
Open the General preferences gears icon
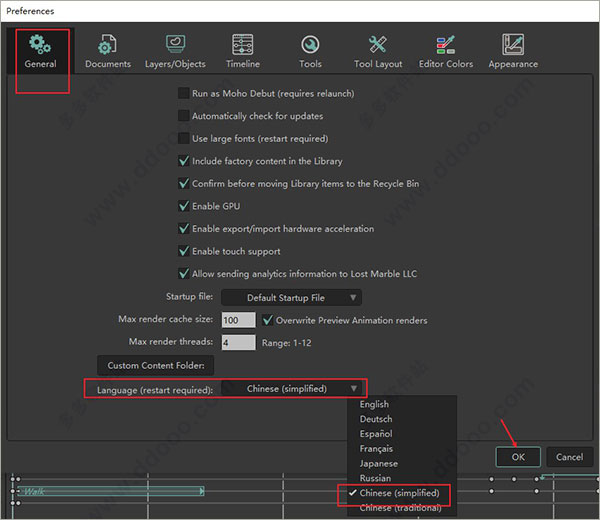[40, 44]
